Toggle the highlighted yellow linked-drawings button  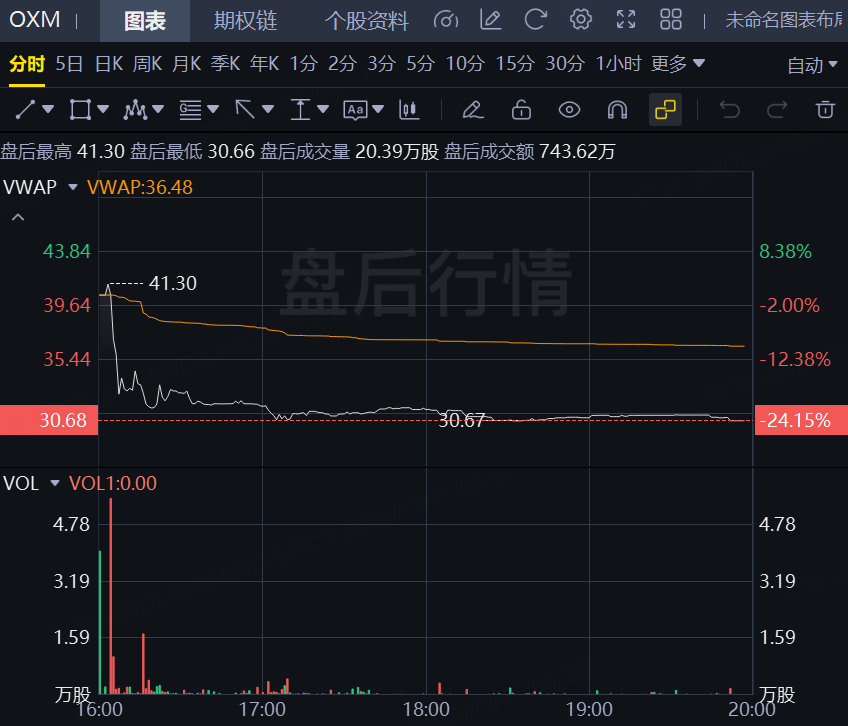(x=665, y=109)
